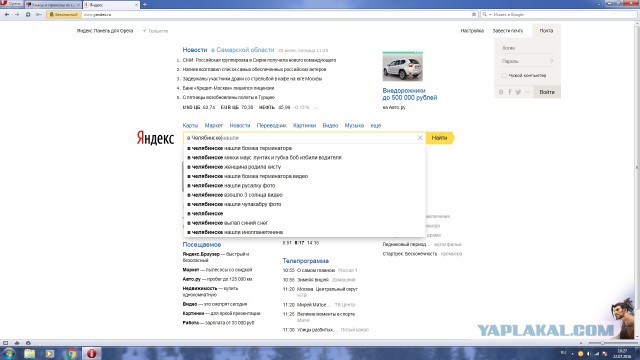
Task: Select suggestion 'нашли инопланетянина'
Action: 304,232
